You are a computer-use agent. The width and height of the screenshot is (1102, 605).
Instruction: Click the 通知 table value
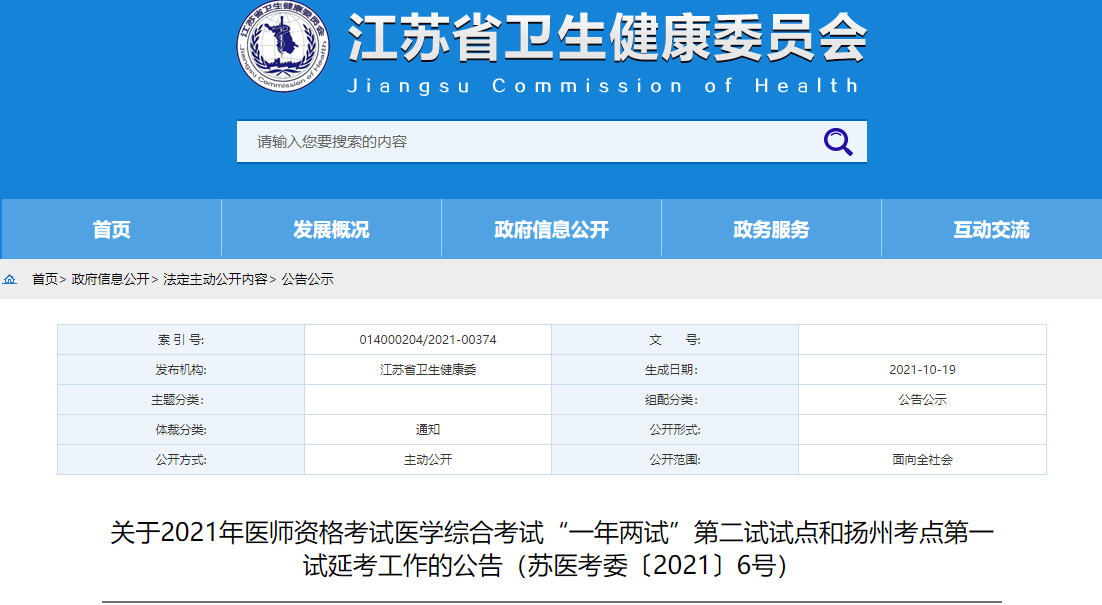[427, 429]
